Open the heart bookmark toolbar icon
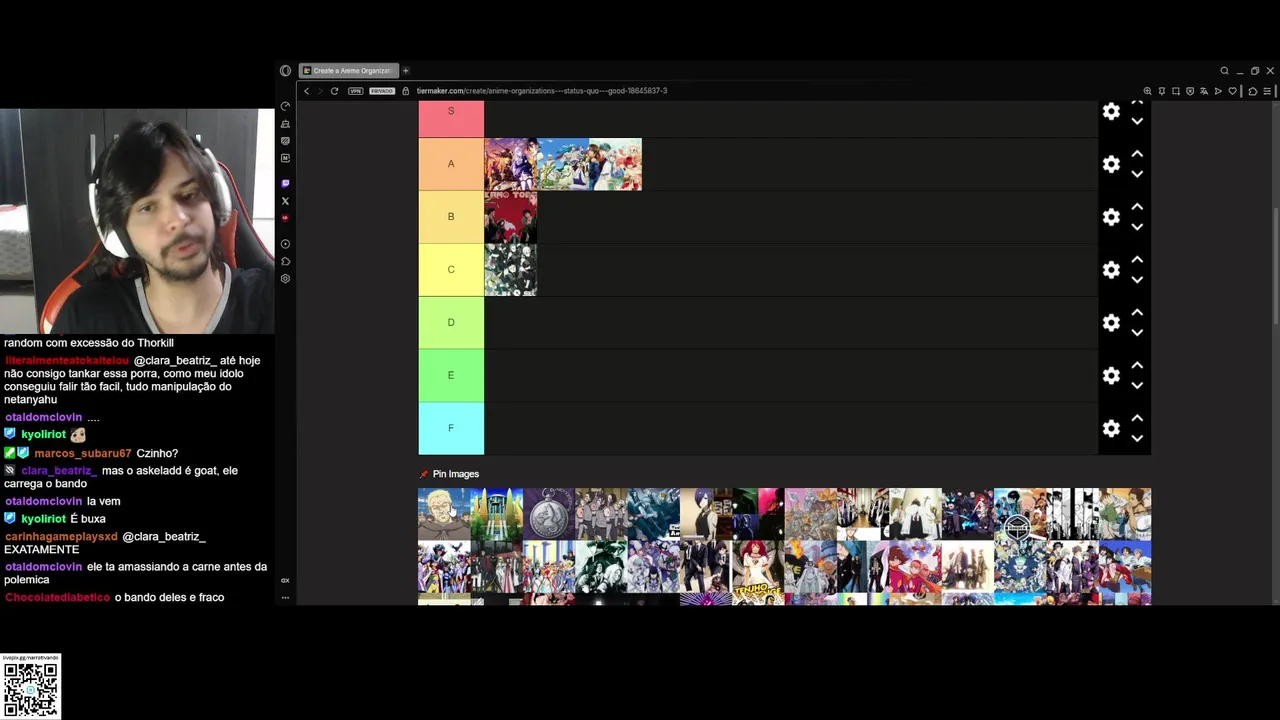 tap(1233, 91)
